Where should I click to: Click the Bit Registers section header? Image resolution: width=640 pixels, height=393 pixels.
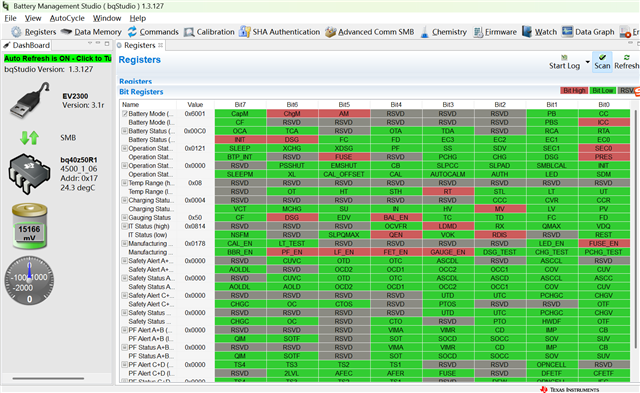[x=141, y=92]
